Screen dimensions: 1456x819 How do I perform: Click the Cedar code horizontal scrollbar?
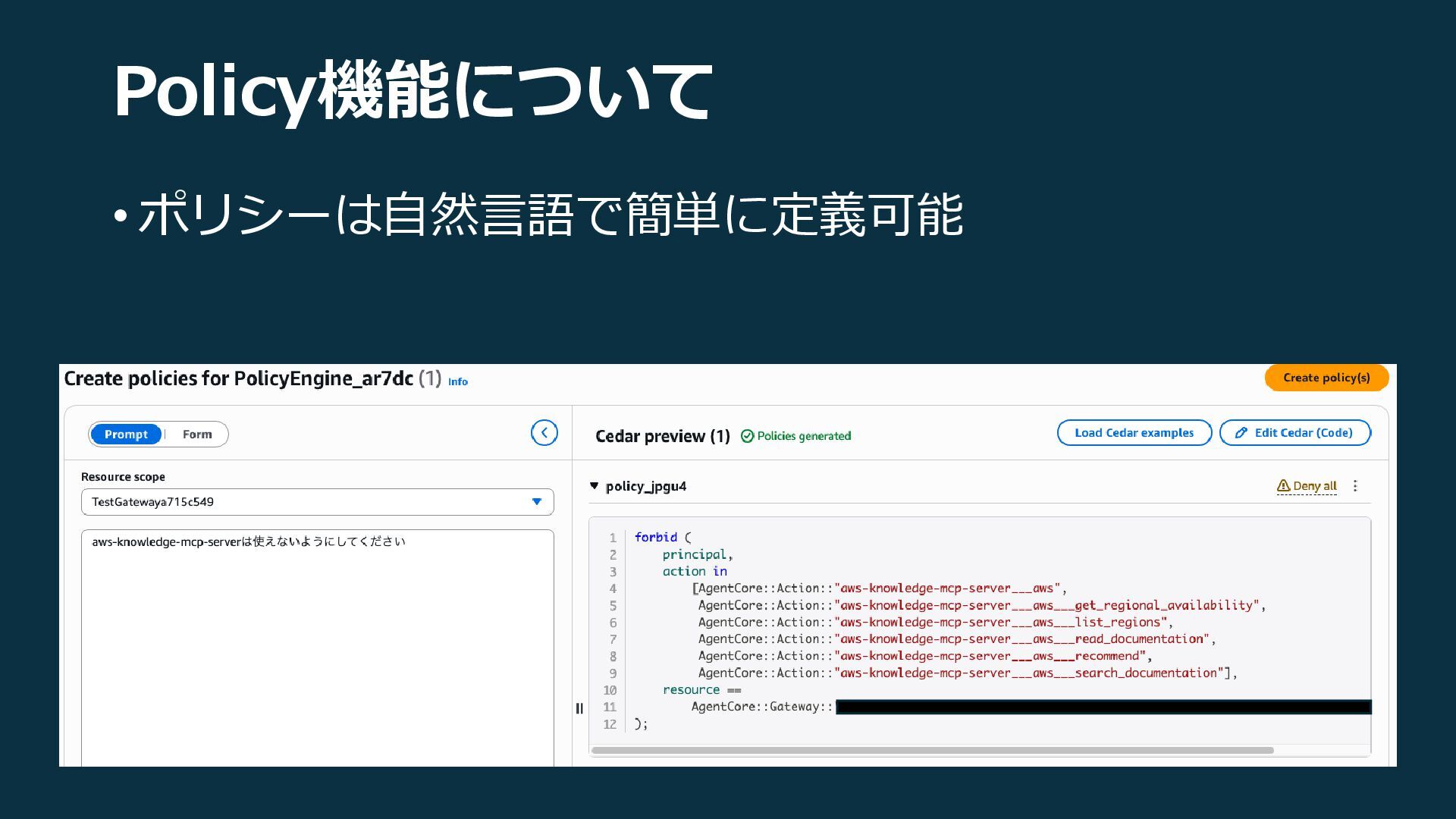(x=933, y=751)
